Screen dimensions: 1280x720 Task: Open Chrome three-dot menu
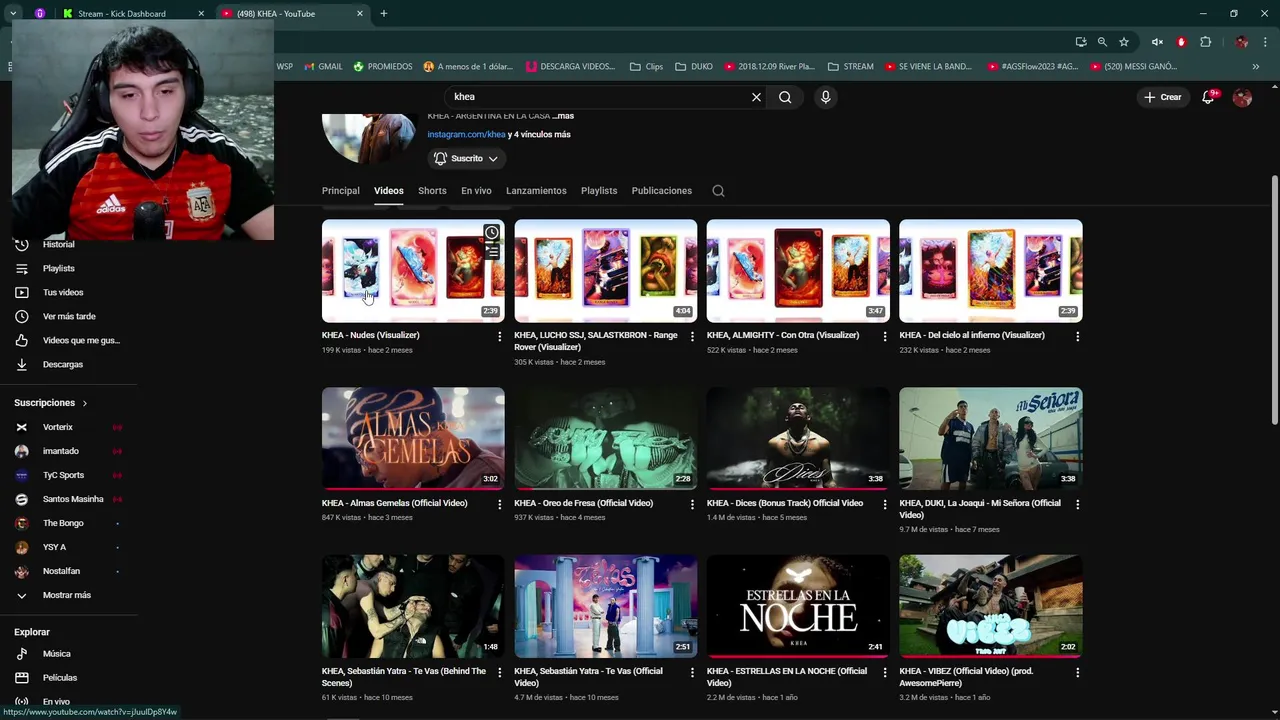tap(1265, 42)
